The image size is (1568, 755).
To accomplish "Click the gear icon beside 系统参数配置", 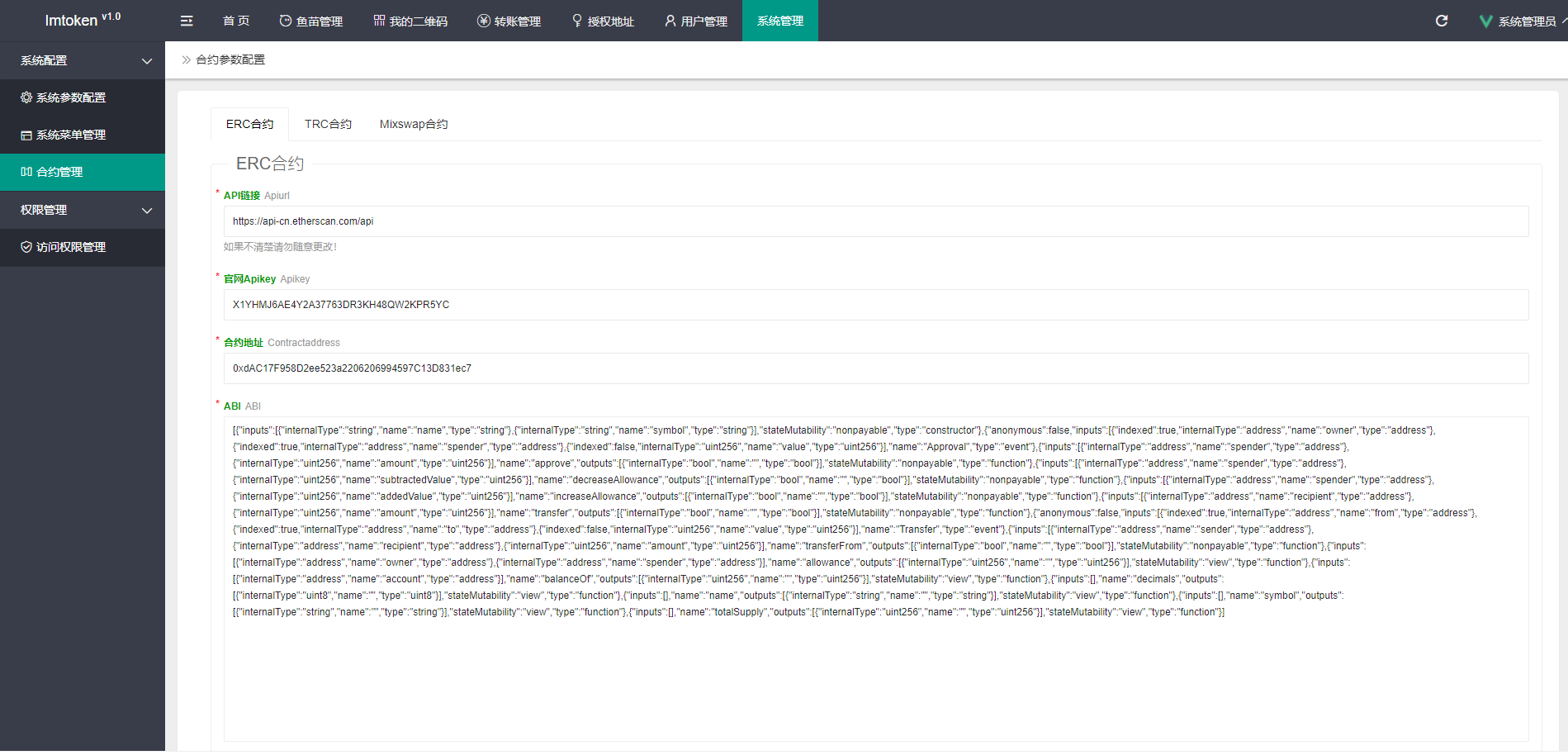I will pos(26,97).
